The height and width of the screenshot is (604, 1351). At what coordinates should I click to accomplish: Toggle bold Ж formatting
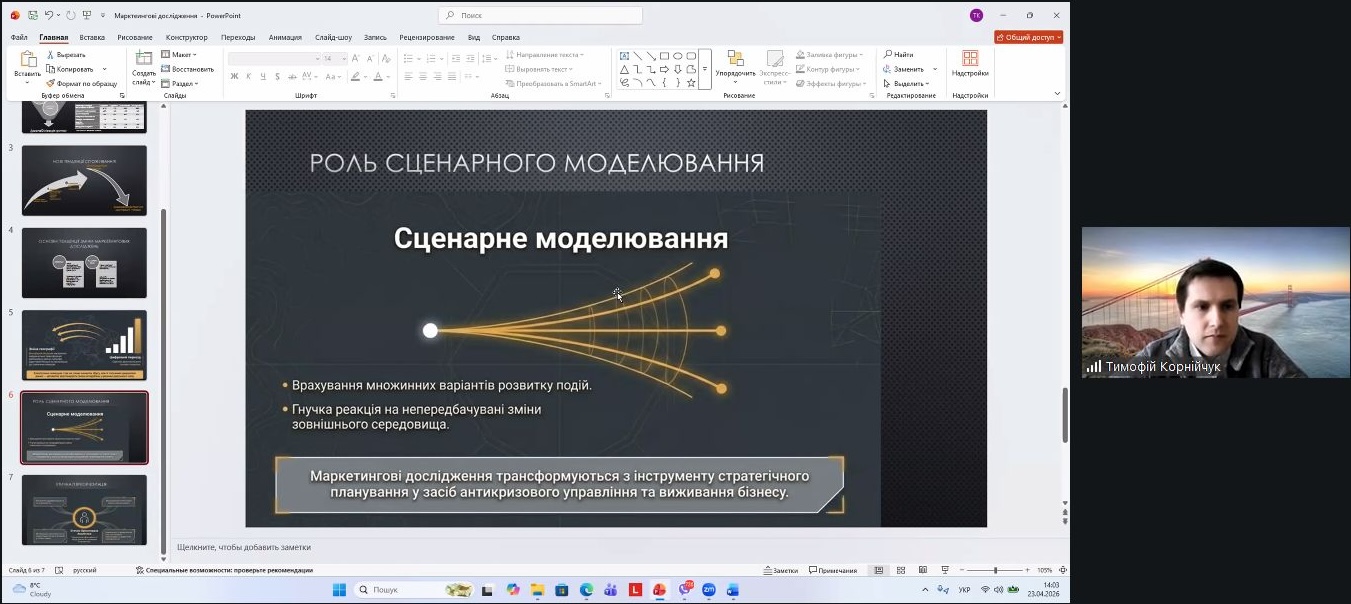click(x=235, y=76)
